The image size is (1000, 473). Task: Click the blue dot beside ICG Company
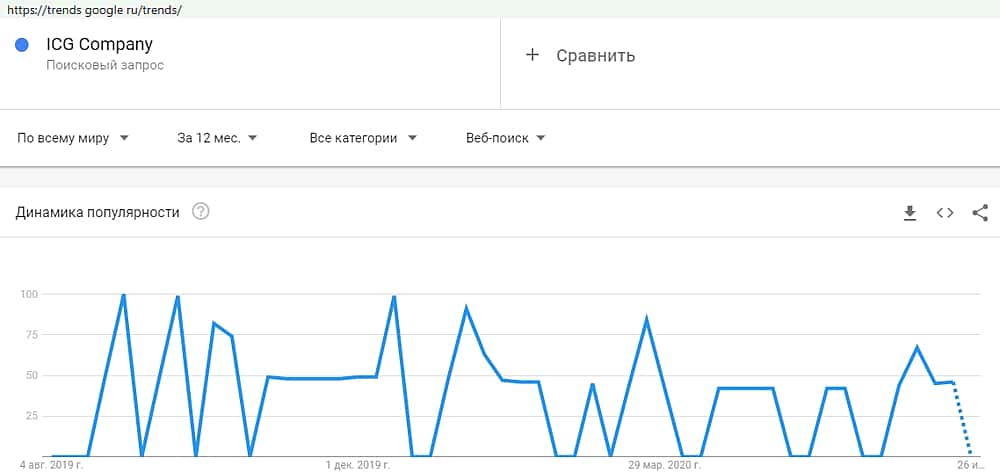(x=22, y=44)
